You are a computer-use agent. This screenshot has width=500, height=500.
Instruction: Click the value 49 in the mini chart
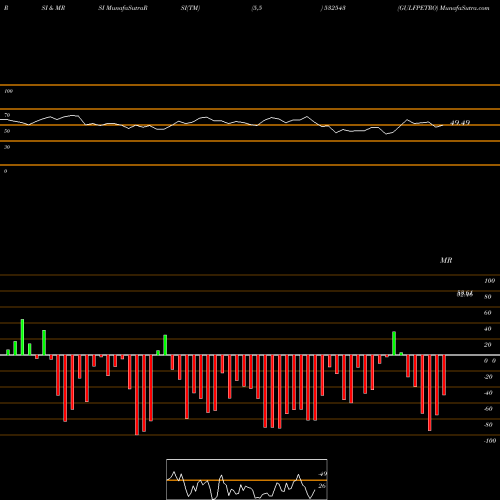pos(323,474)
